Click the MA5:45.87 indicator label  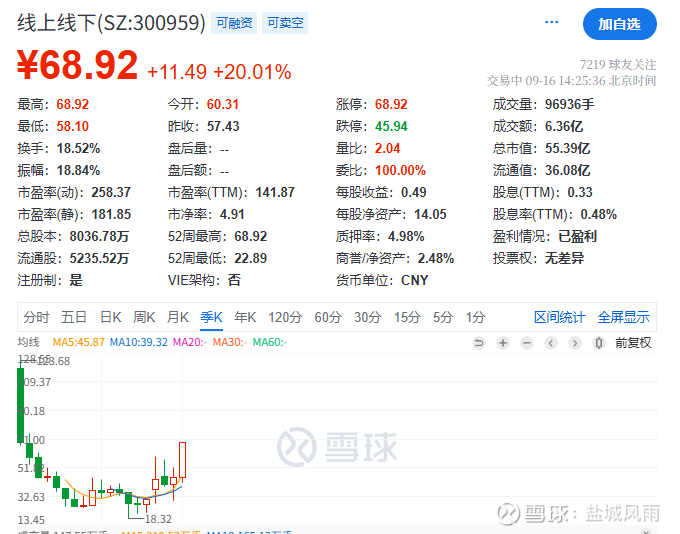[x=78, y=342]
